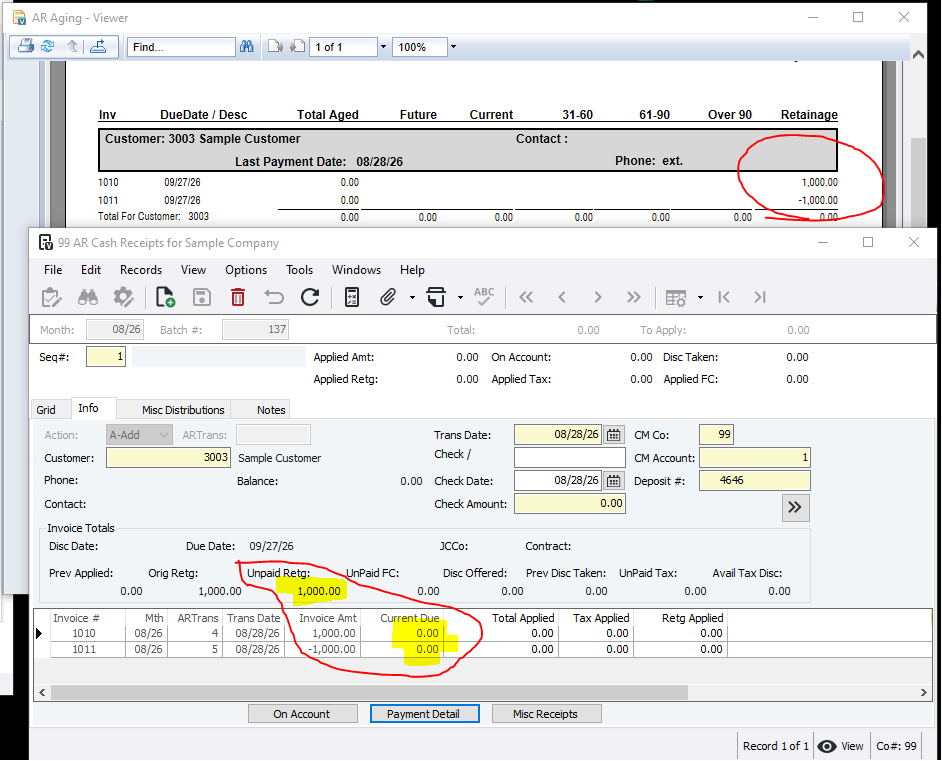Click the double-chevron expand button

point(795,508)
